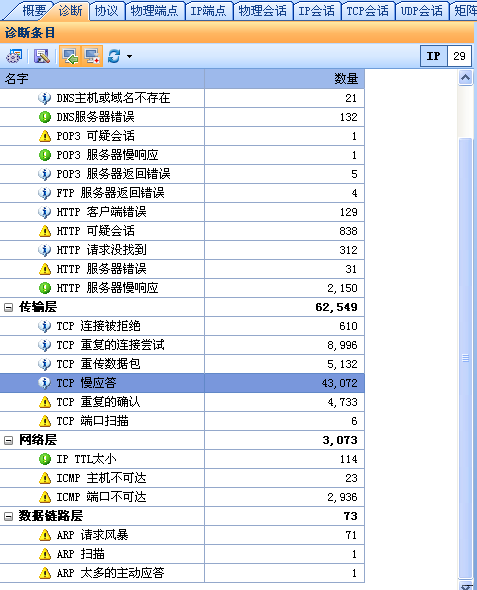Toggle the highlighted monitor toolbar button with red mark
Screen dimensions: 477x590
click(92, 56)
